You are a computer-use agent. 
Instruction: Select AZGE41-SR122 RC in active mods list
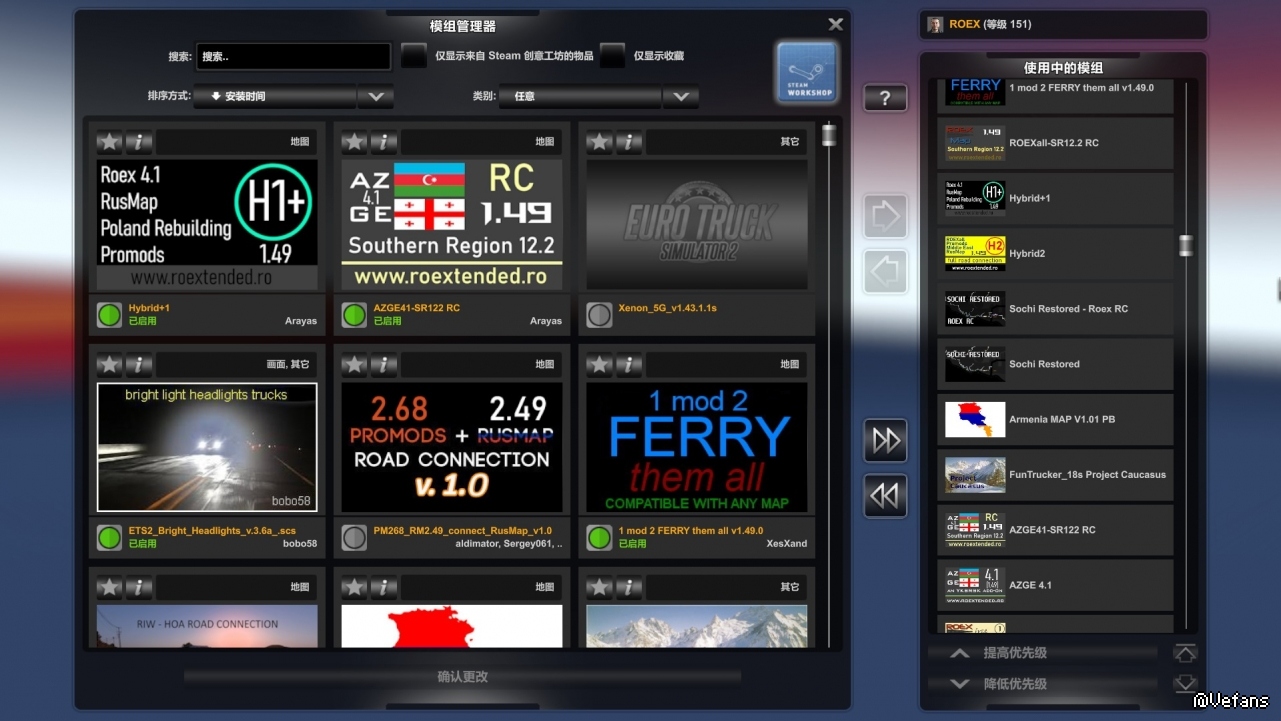[x=1055, y=530]
